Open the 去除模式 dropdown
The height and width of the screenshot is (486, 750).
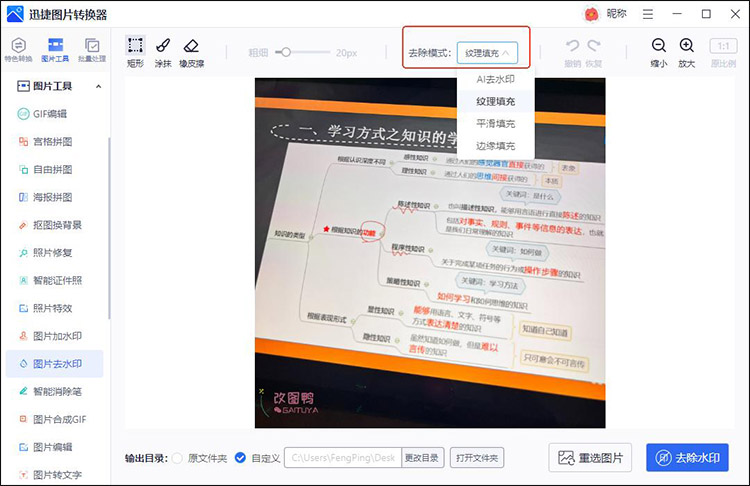(489, 53)
